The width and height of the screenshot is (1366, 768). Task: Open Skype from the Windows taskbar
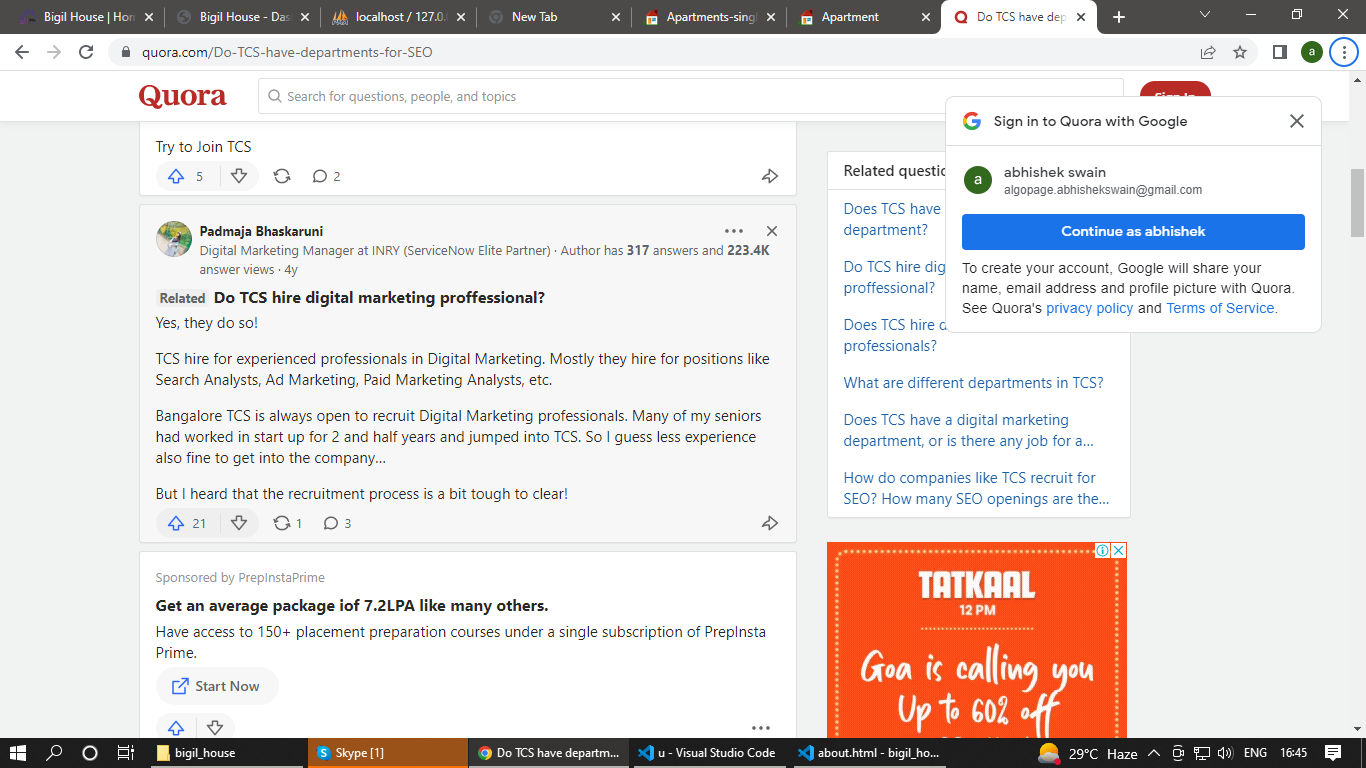[x=391, y=753]
